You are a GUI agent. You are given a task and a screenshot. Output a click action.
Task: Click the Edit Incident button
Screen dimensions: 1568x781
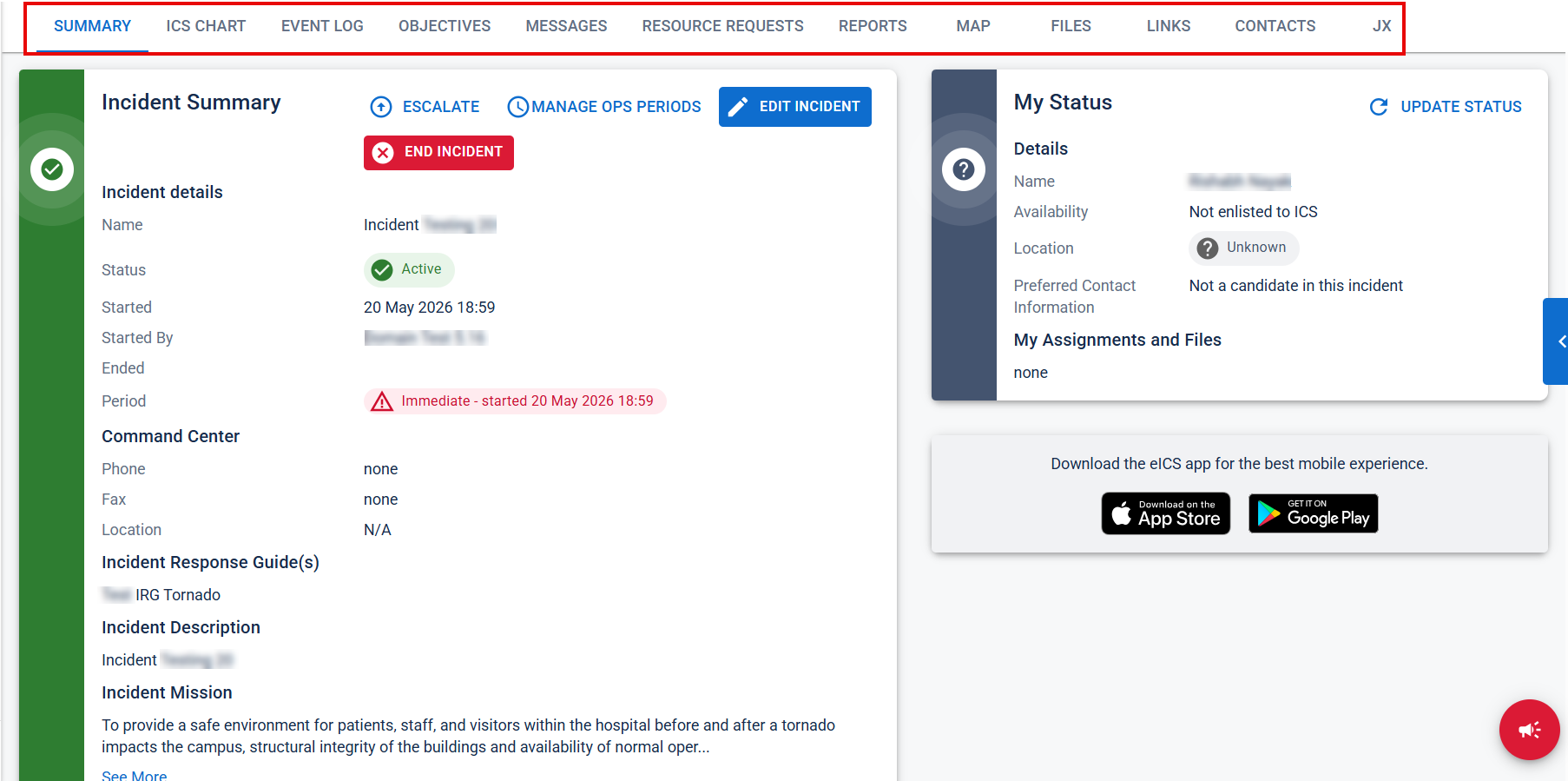point(795,107)
